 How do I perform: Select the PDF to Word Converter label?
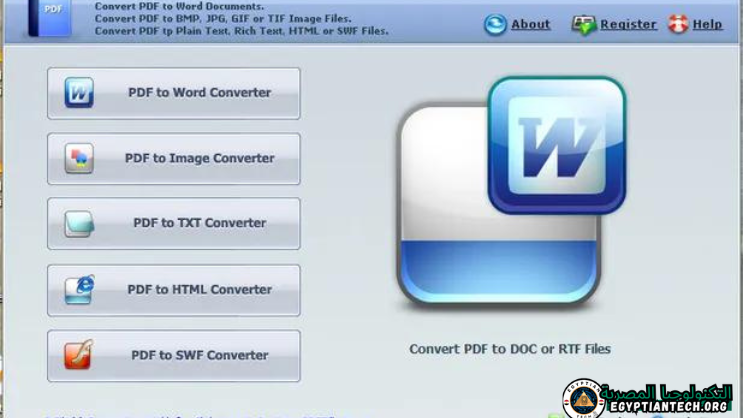199,93
